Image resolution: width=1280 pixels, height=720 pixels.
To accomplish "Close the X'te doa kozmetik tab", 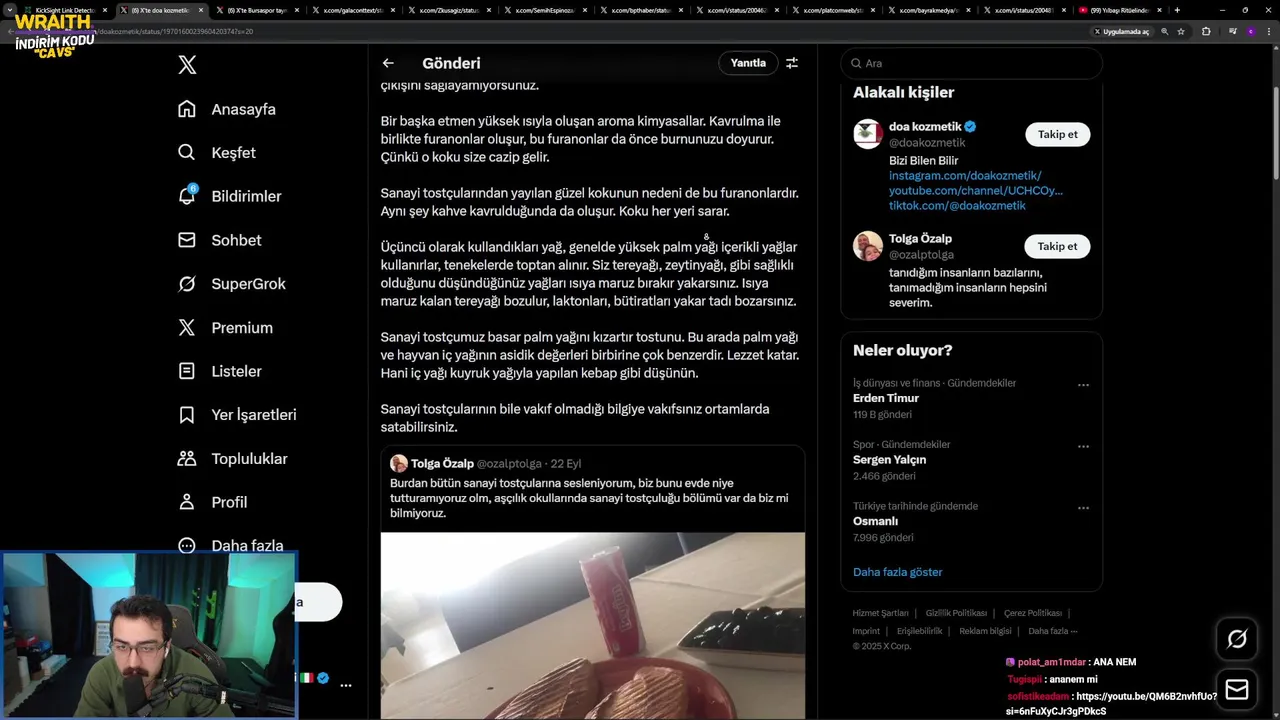I will pos(201,10).
